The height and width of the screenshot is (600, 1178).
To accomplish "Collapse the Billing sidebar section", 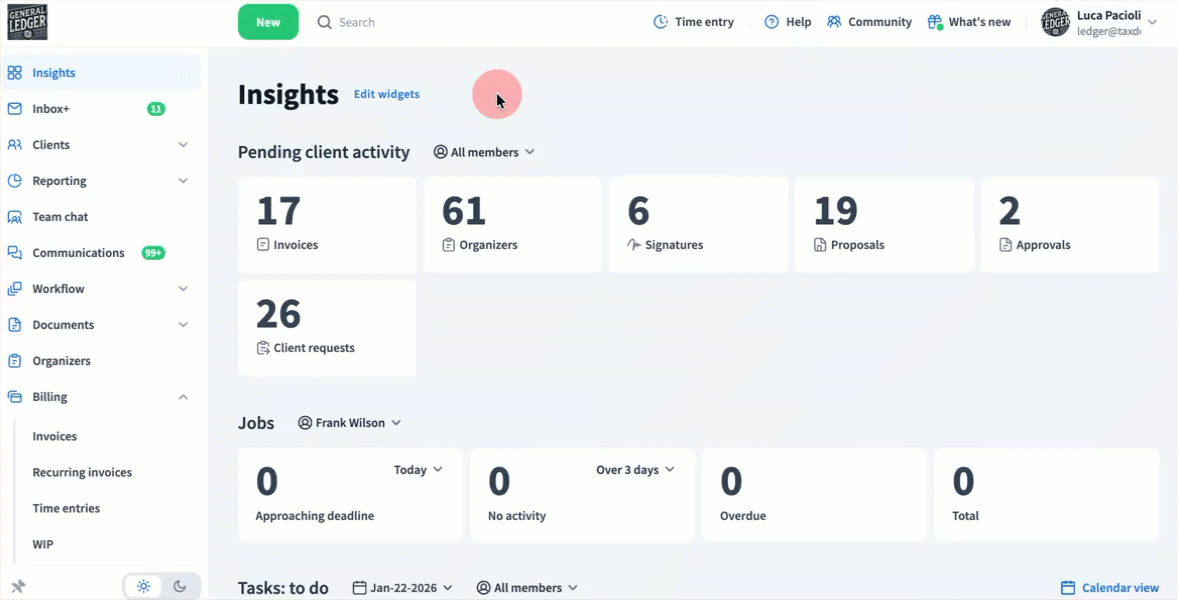I will (x=183, y=397).
